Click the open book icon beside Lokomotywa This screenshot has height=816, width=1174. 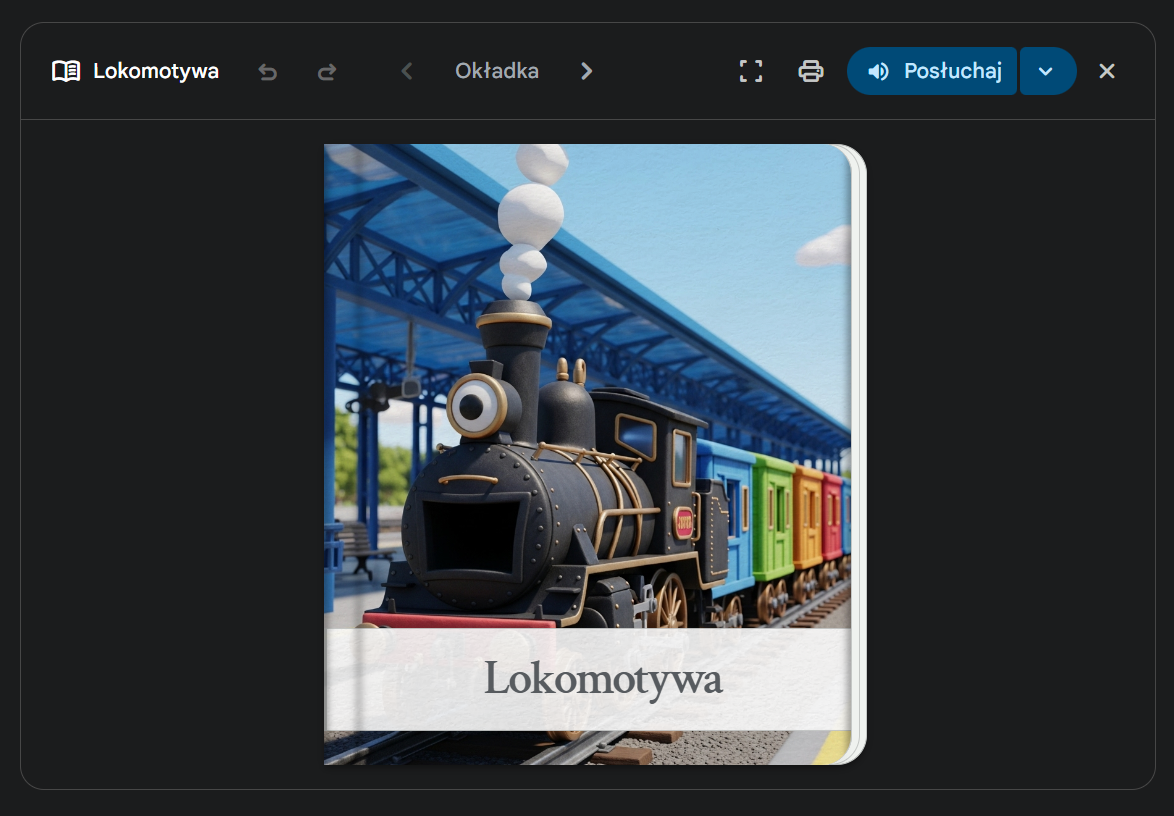66,71
